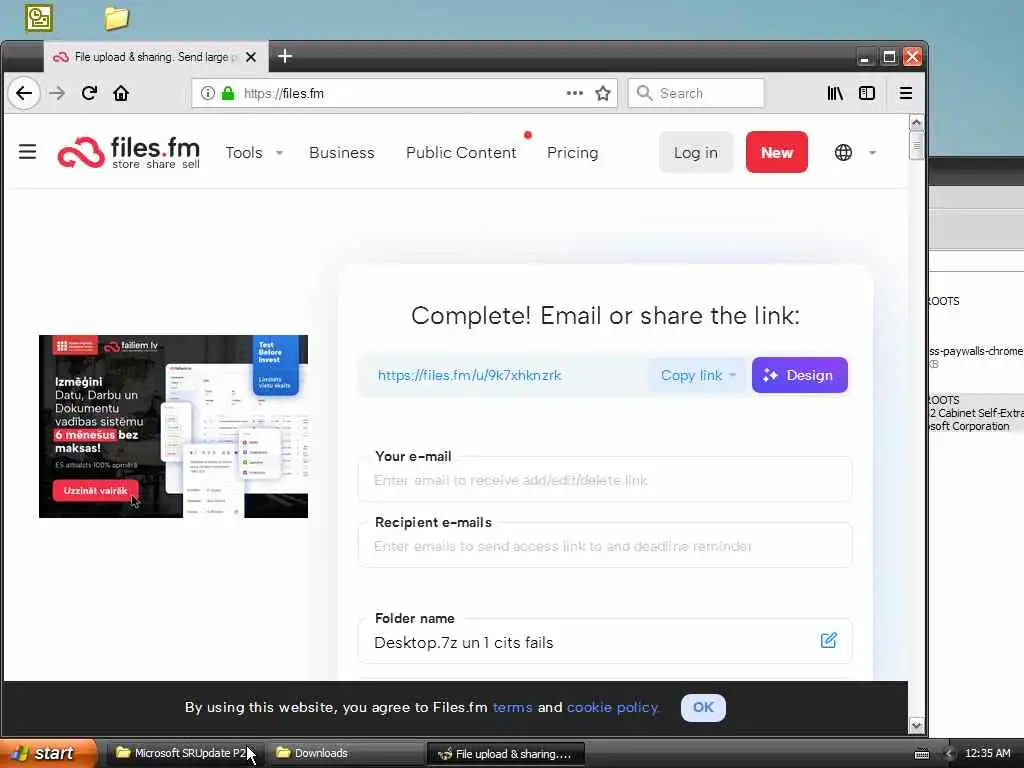Click the Log in button
This screenshot has width=1024, height=768.
[696, 152]
